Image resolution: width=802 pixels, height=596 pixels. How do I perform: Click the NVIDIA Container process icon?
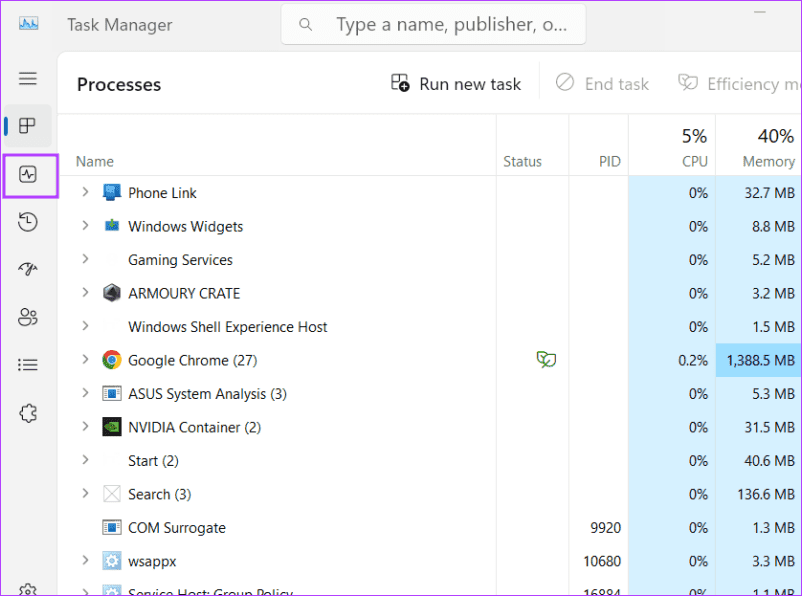click(x=112, y=427)
